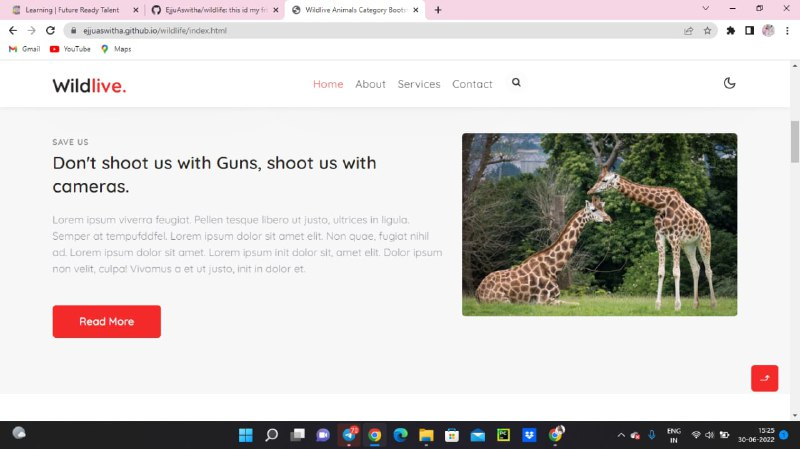Click the address bar URL
Screen dimensions: 800x449
(155, 31)
